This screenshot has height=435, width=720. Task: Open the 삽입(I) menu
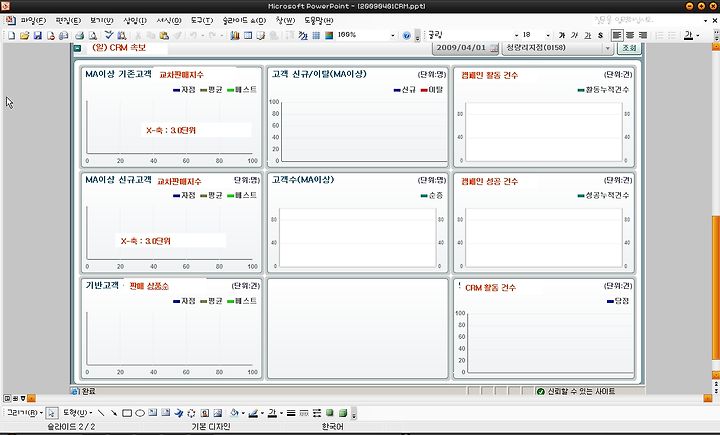pos(135,21)
